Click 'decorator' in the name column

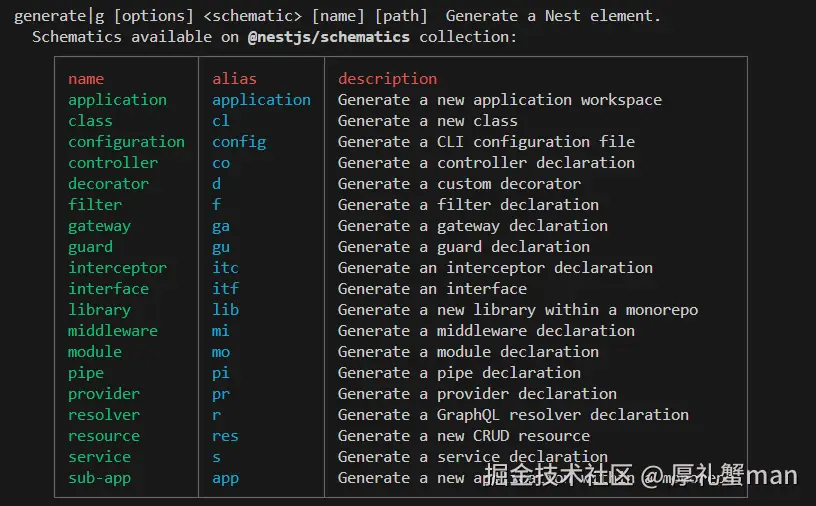click(108, 184)
